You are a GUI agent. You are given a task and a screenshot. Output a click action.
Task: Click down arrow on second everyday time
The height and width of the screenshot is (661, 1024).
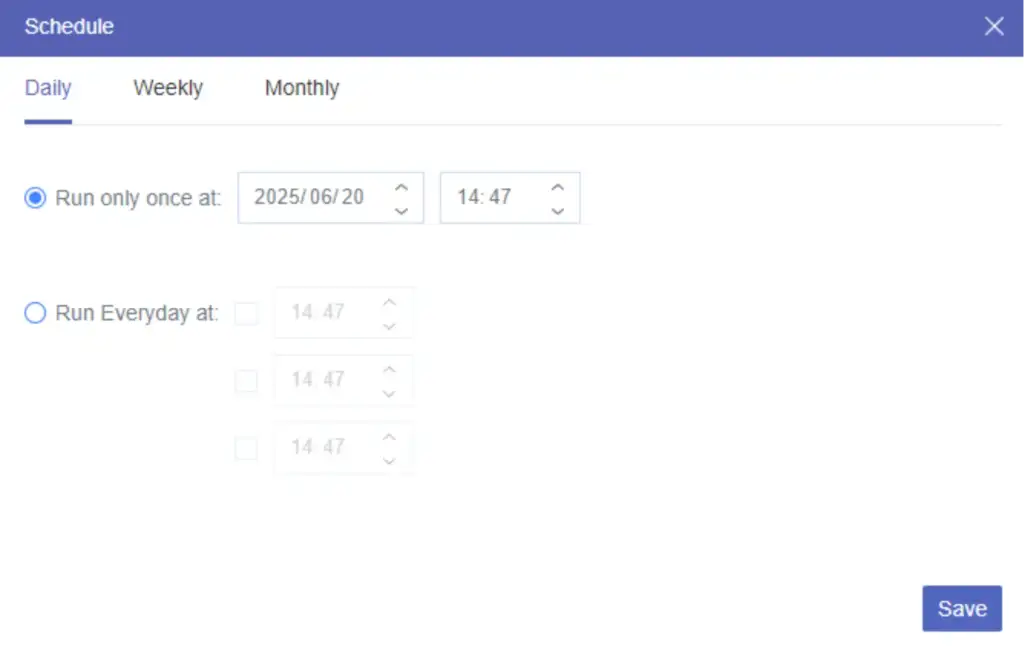(389, 392)
